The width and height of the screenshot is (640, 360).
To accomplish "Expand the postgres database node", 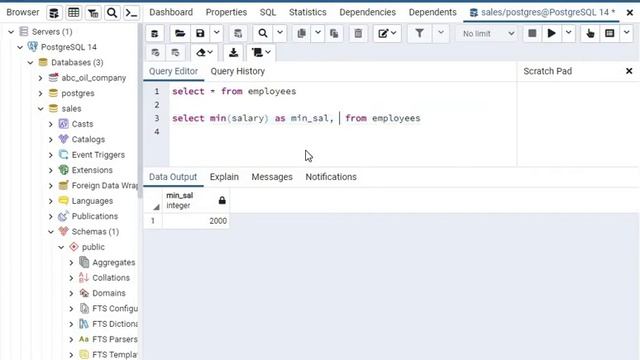I will 40,93.
